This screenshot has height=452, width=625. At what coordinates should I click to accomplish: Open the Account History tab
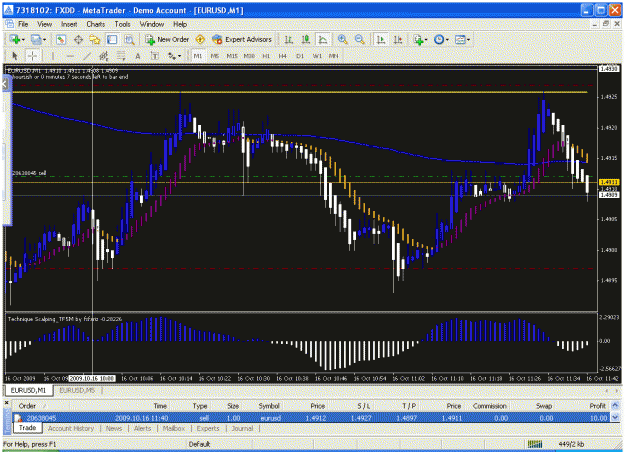click(x=71, y=428)
